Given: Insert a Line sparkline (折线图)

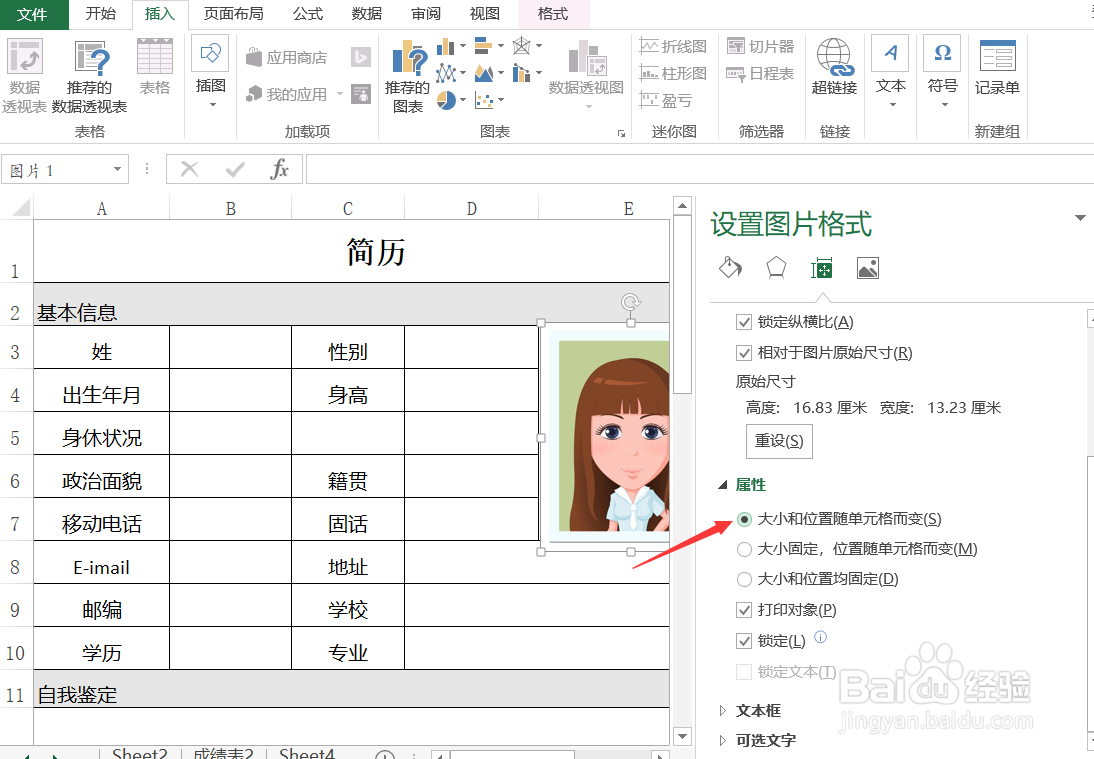Looking at the screenshot, I should 673,46.
